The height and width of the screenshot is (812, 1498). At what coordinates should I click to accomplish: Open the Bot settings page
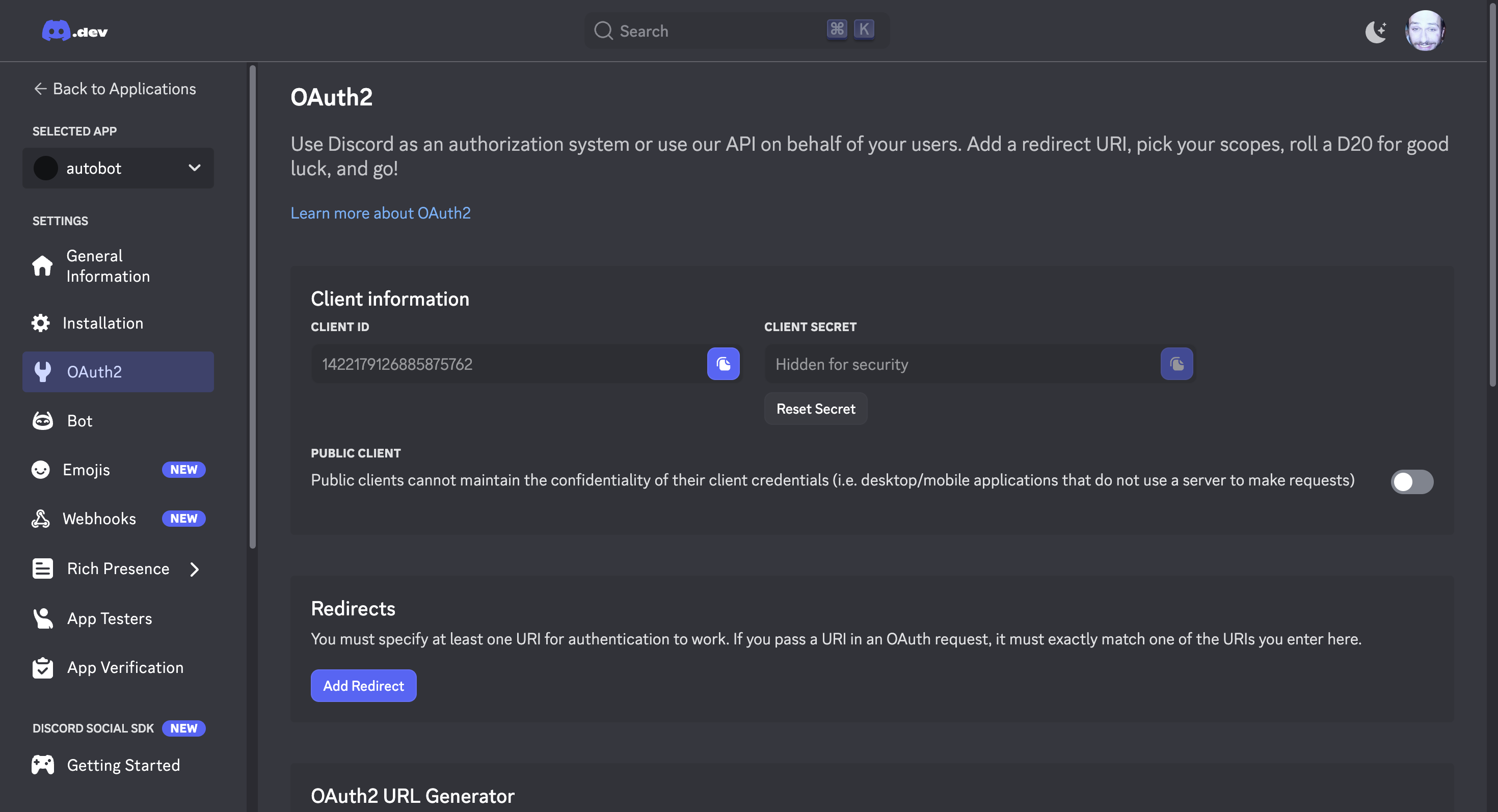pos(118,421)
